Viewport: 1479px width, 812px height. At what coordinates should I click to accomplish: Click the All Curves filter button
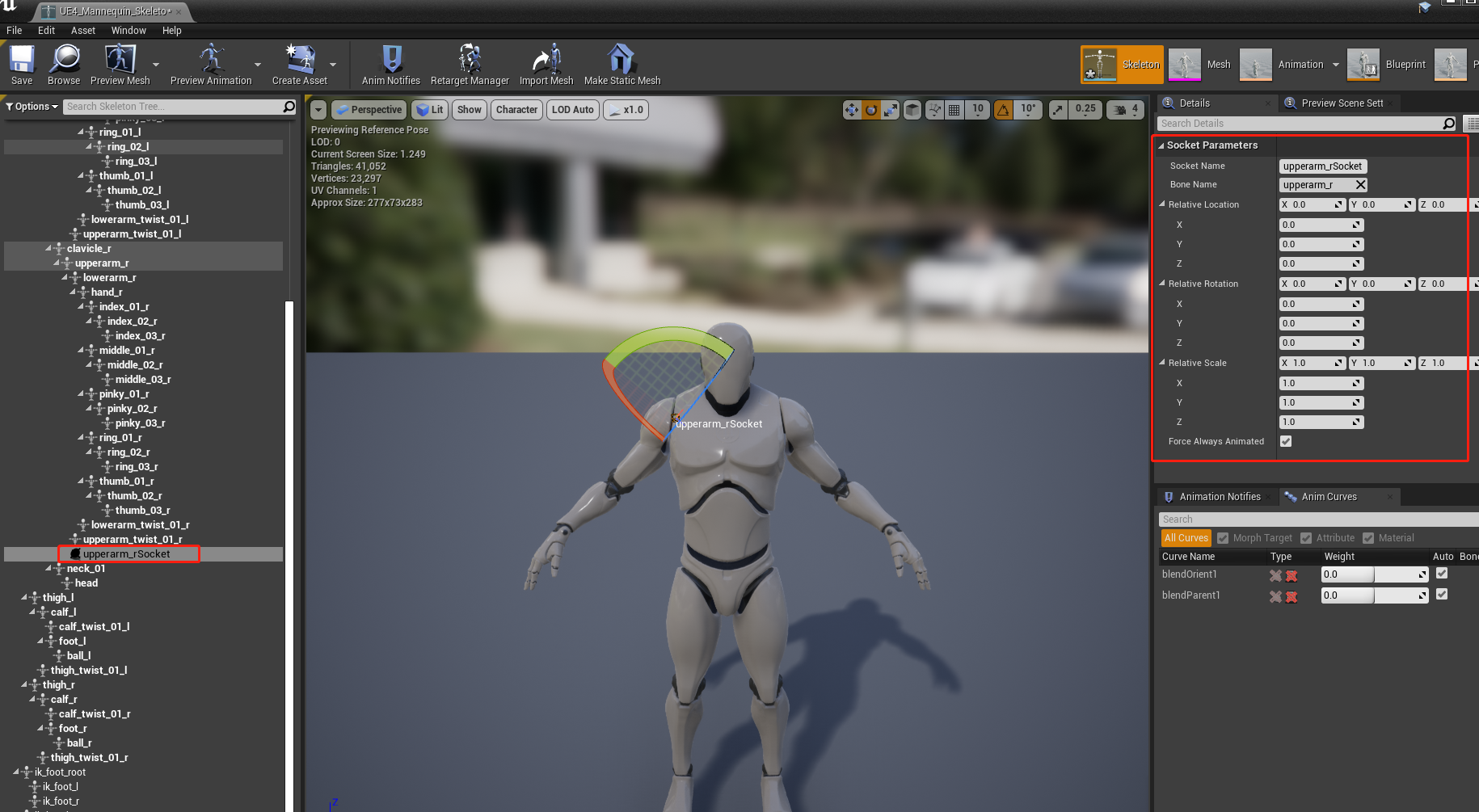[1186, 538]
